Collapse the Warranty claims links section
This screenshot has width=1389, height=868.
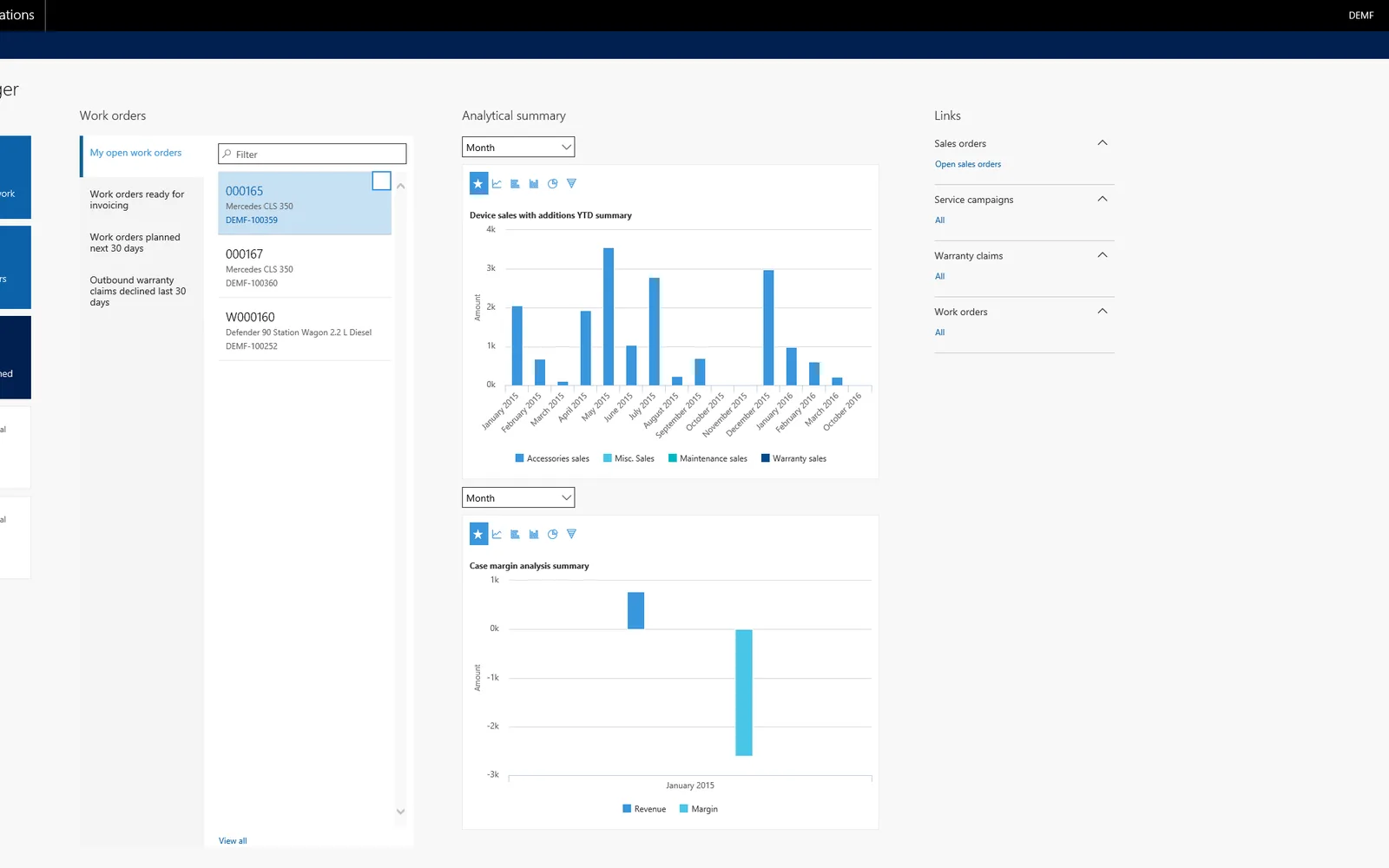click(x=1103, y=254)
